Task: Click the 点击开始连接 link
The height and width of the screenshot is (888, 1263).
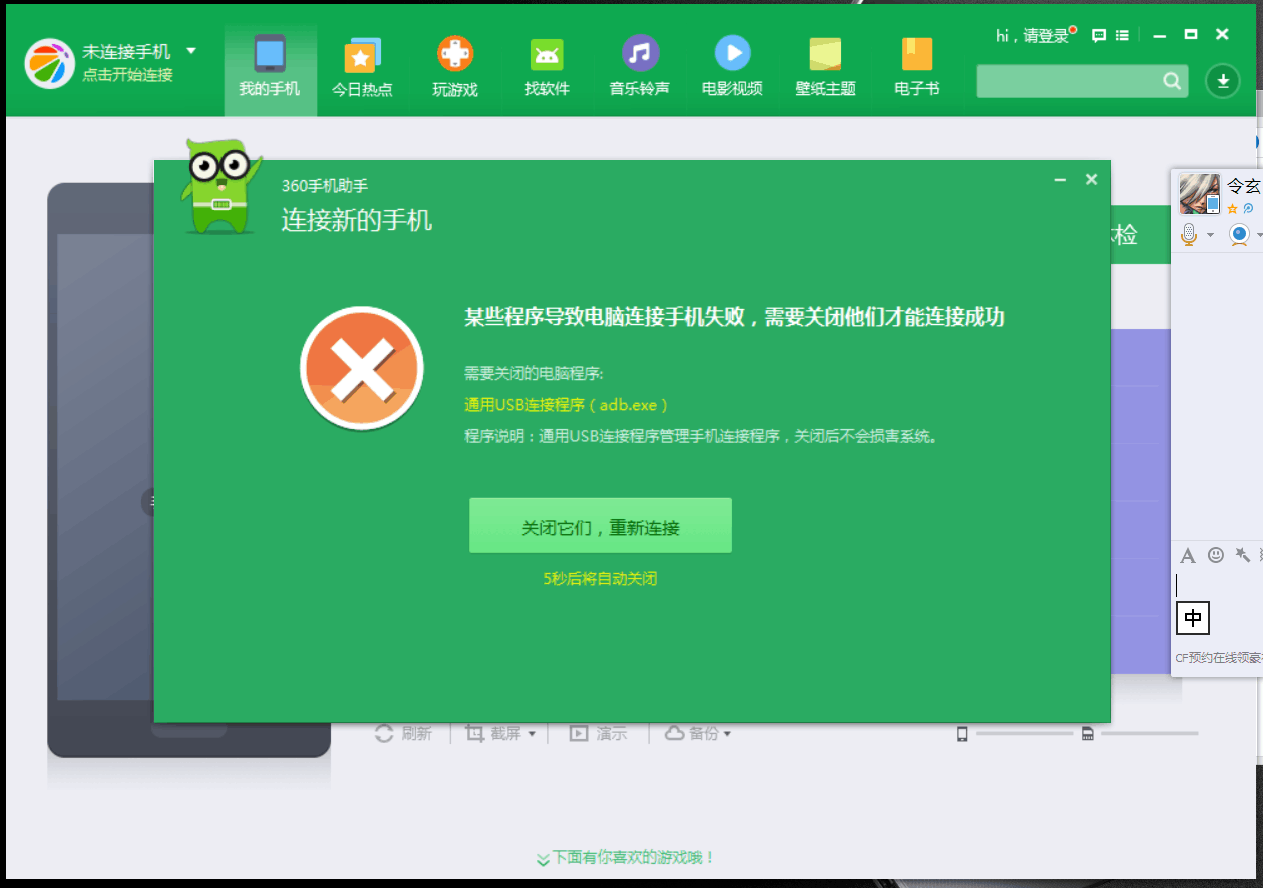Action: pyautogui.click(x=127, y=75)
